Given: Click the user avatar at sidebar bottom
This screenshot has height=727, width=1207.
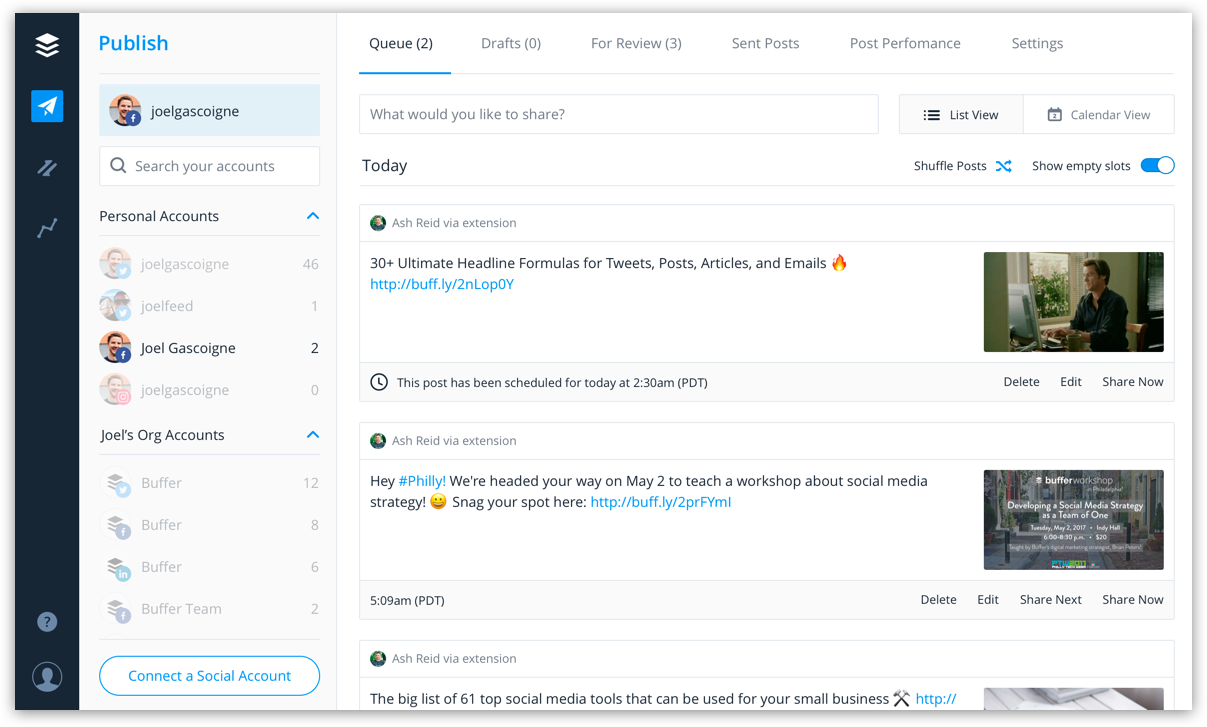Looking at the screenshot, I should (x=46, y=677).
